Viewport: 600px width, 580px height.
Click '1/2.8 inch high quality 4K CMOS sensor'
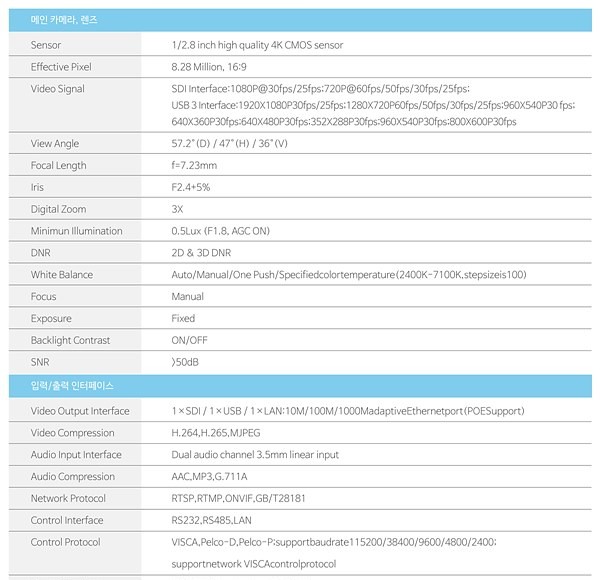click(257, 45)
